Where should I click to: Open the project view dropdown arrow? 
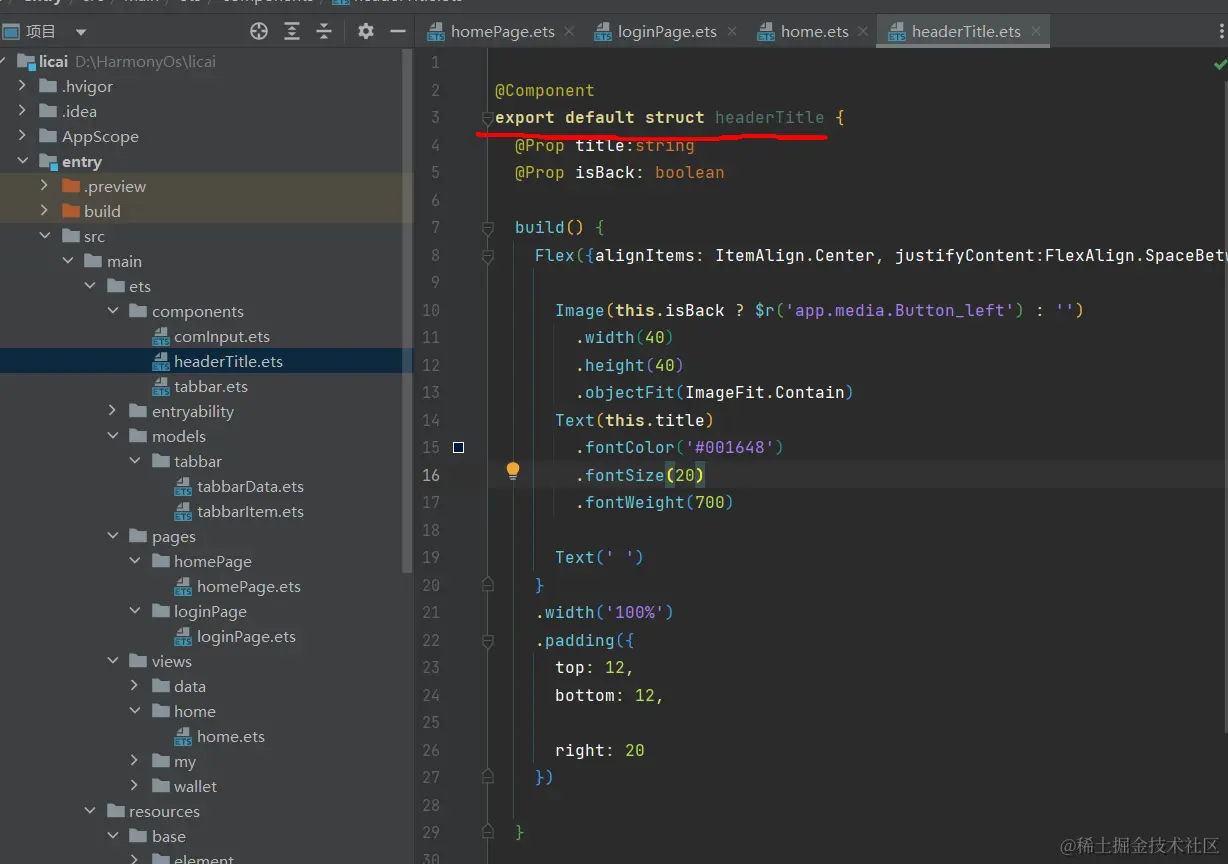click(81, 32)
